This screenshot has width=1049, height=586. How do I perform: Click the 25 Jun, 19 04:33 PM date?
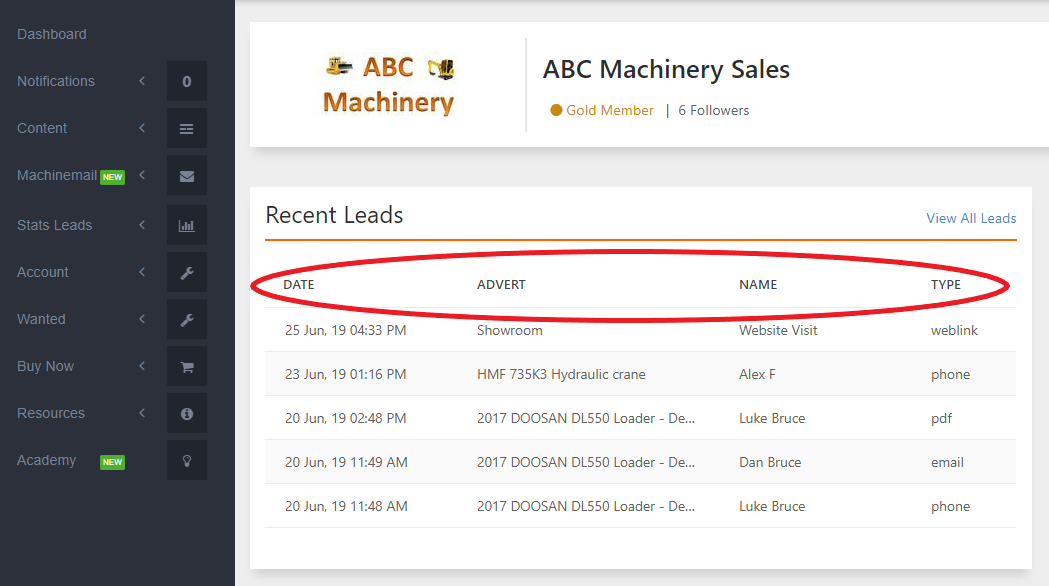(x=345, y=330)
